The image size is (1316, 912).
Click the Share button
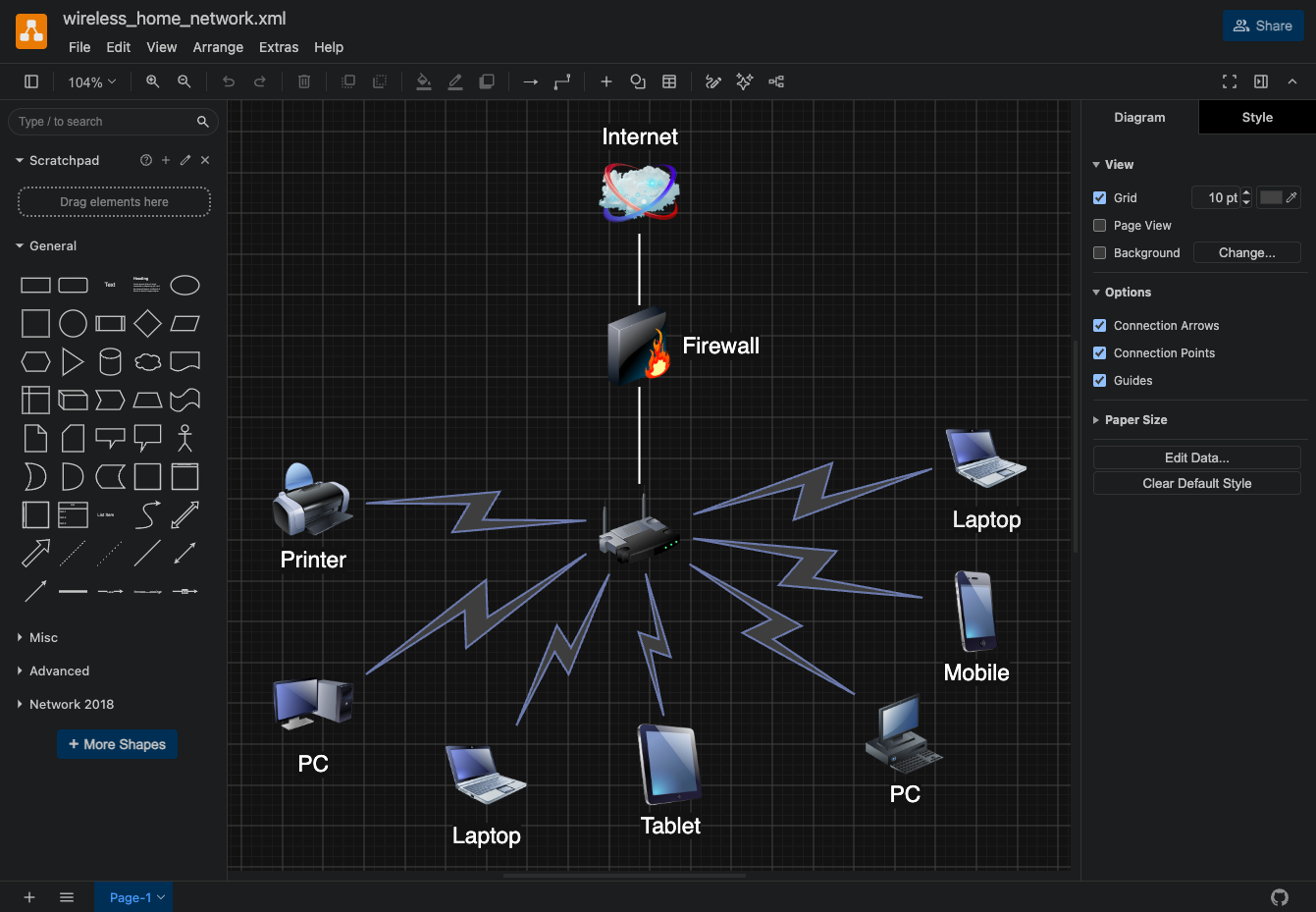1263,26
